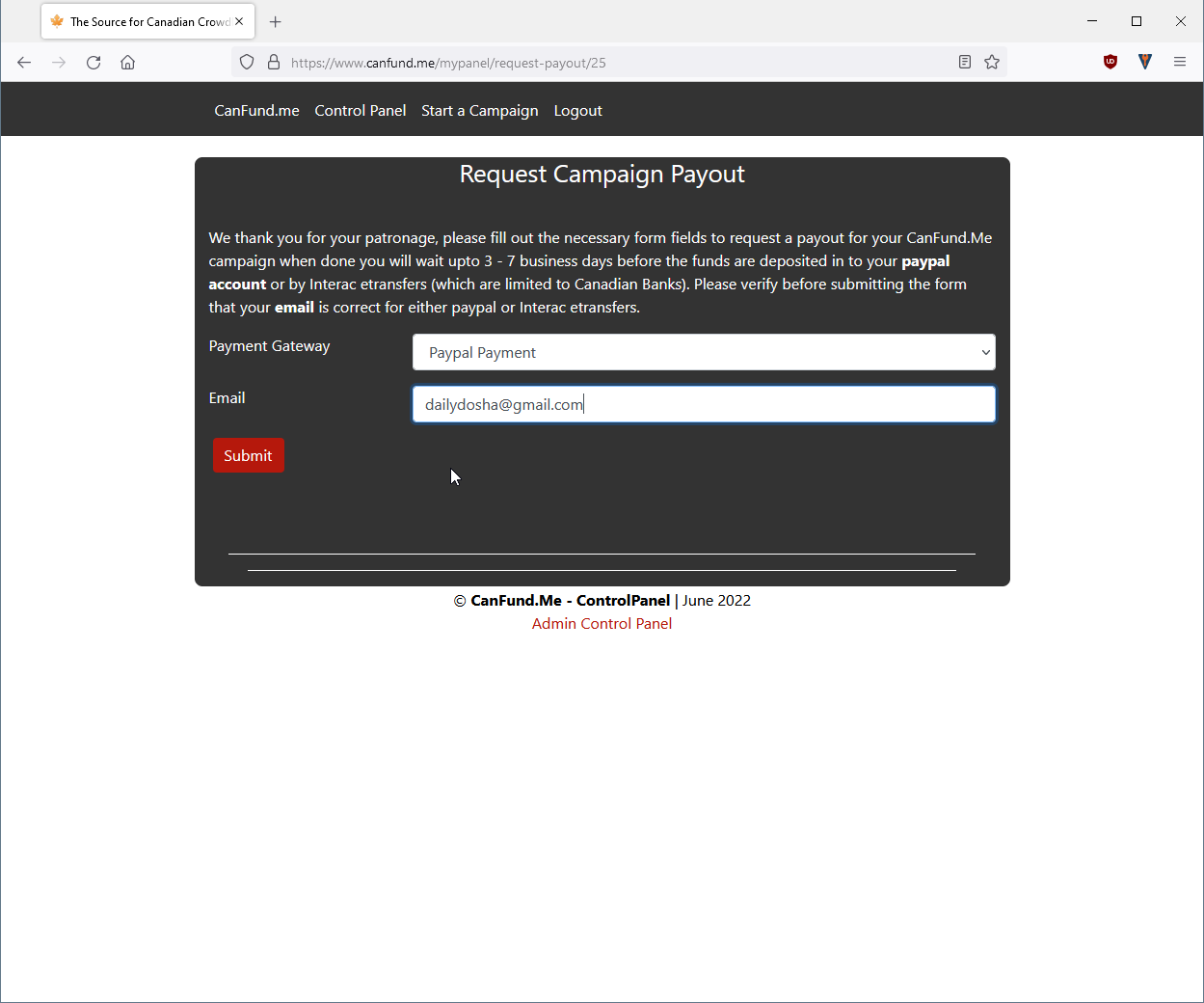The image size is (1204, 1003).
Task: Open Start a Campaign page
Action: click(x=480, y=111)
